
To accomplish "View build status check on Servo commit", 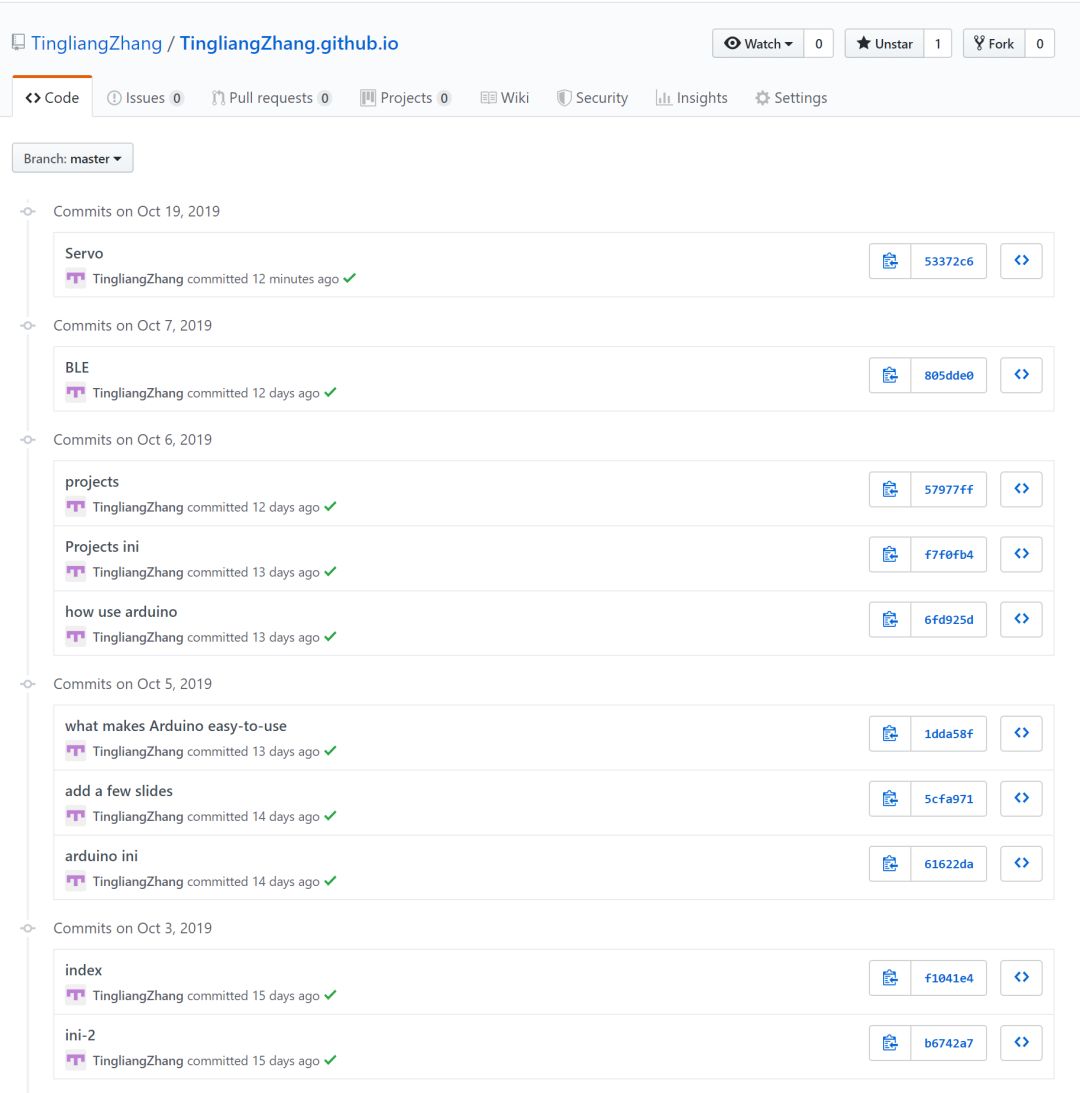I will (350, 278).
